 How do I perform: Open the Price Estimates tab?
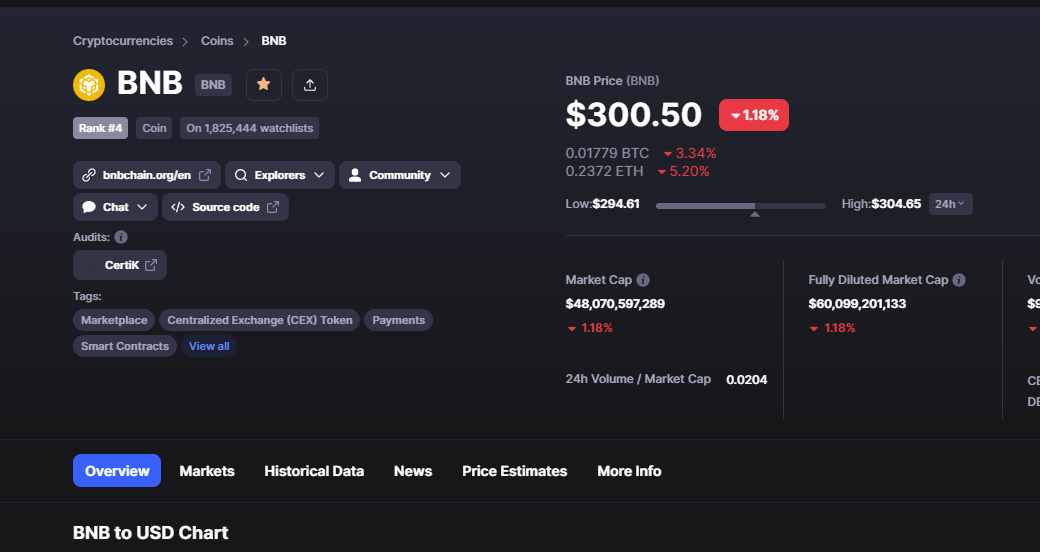pos(515,471)
